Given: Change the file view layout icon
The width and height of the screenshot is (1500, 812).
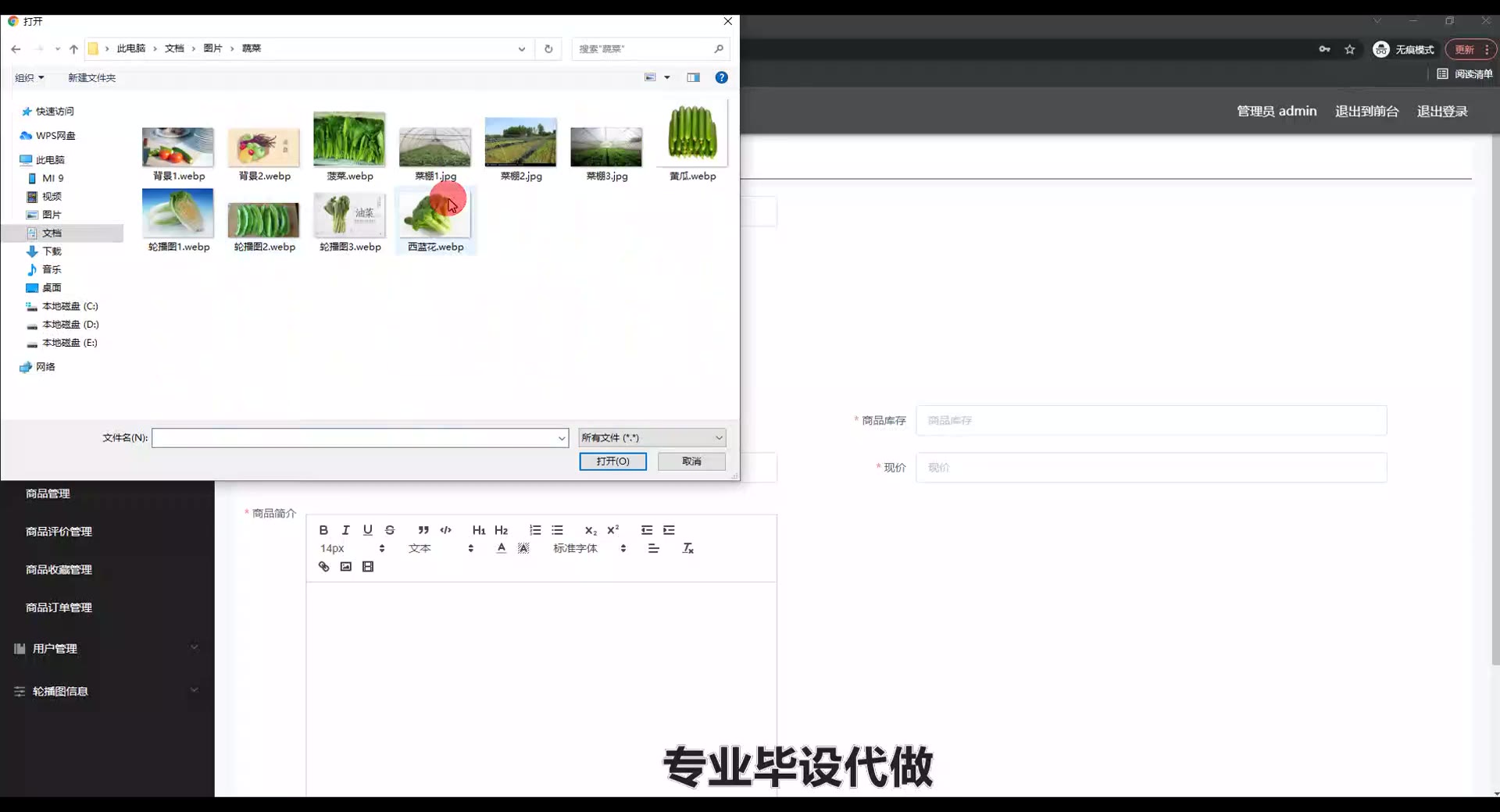Looking at the screenshot, I should [x=650, y=77].
